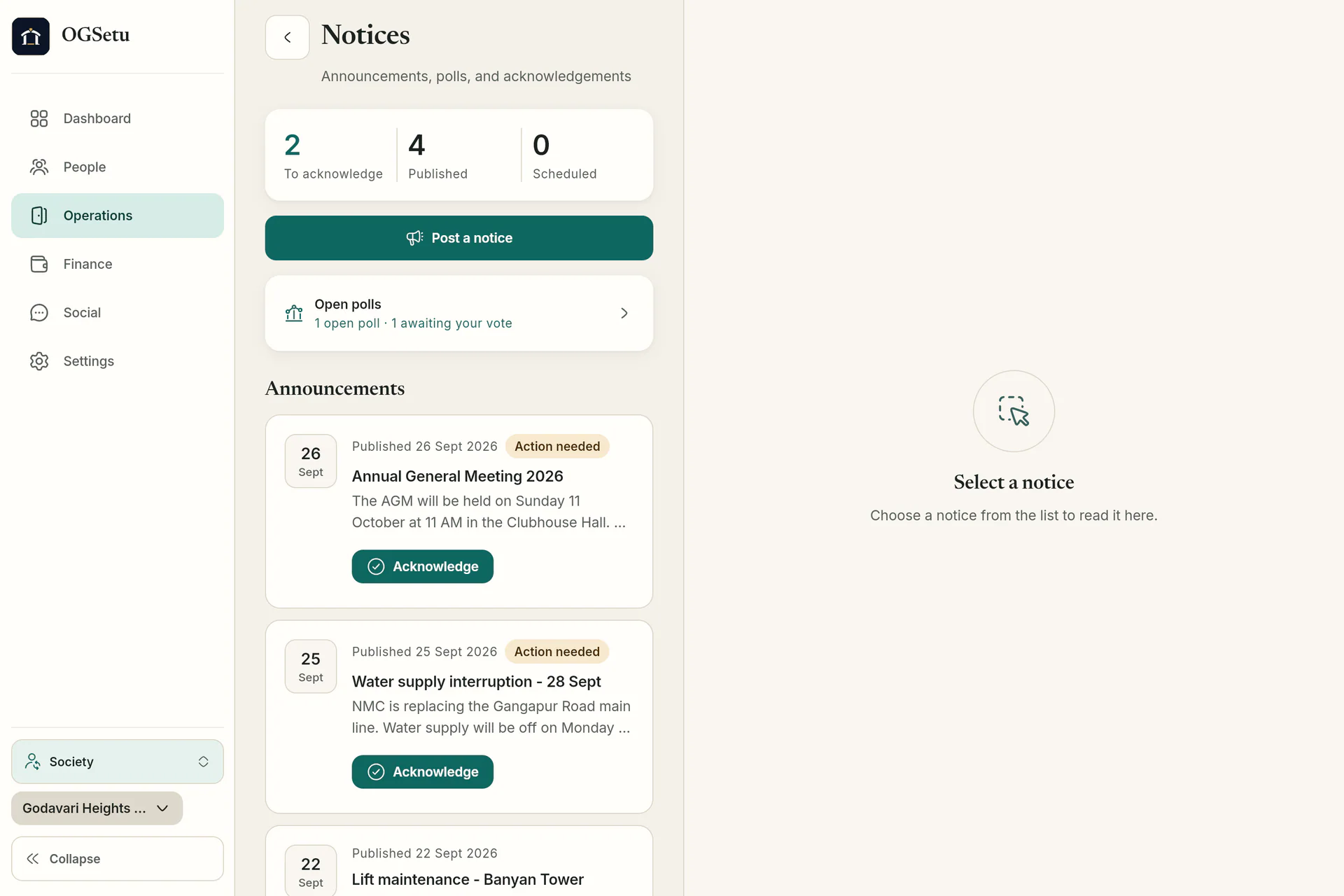Click the Social chat bubble icon
1344x896 pixels.
pos(39,313)
